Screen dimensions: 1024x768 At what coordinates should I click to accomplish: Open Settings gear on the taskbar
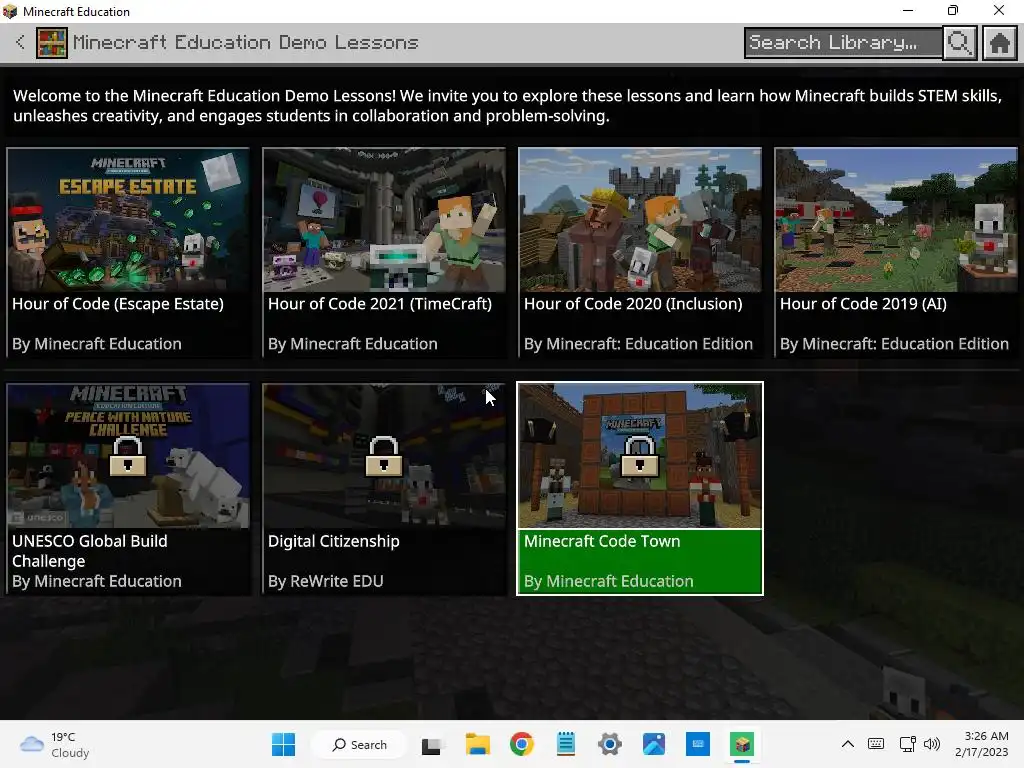point(610,744)
